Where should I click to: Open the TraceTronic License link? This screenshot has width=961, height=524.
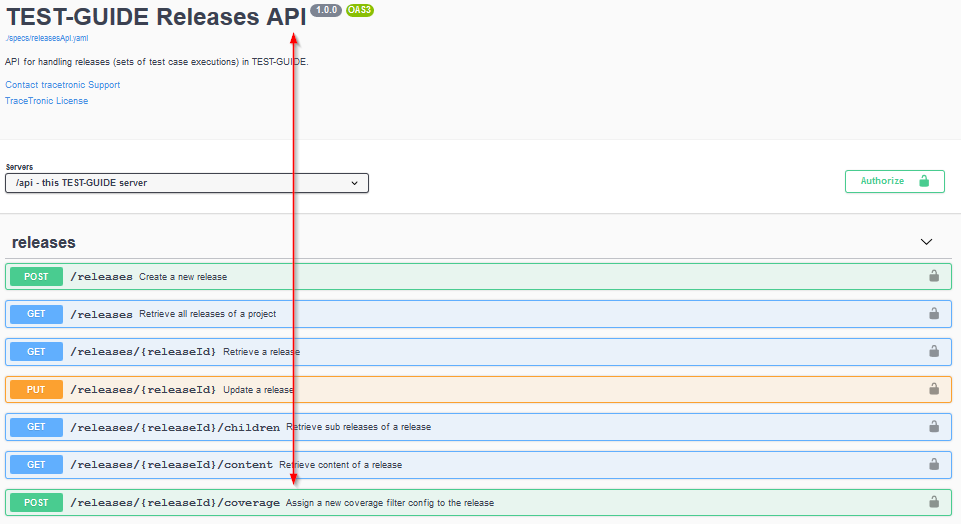click(47, 101)
